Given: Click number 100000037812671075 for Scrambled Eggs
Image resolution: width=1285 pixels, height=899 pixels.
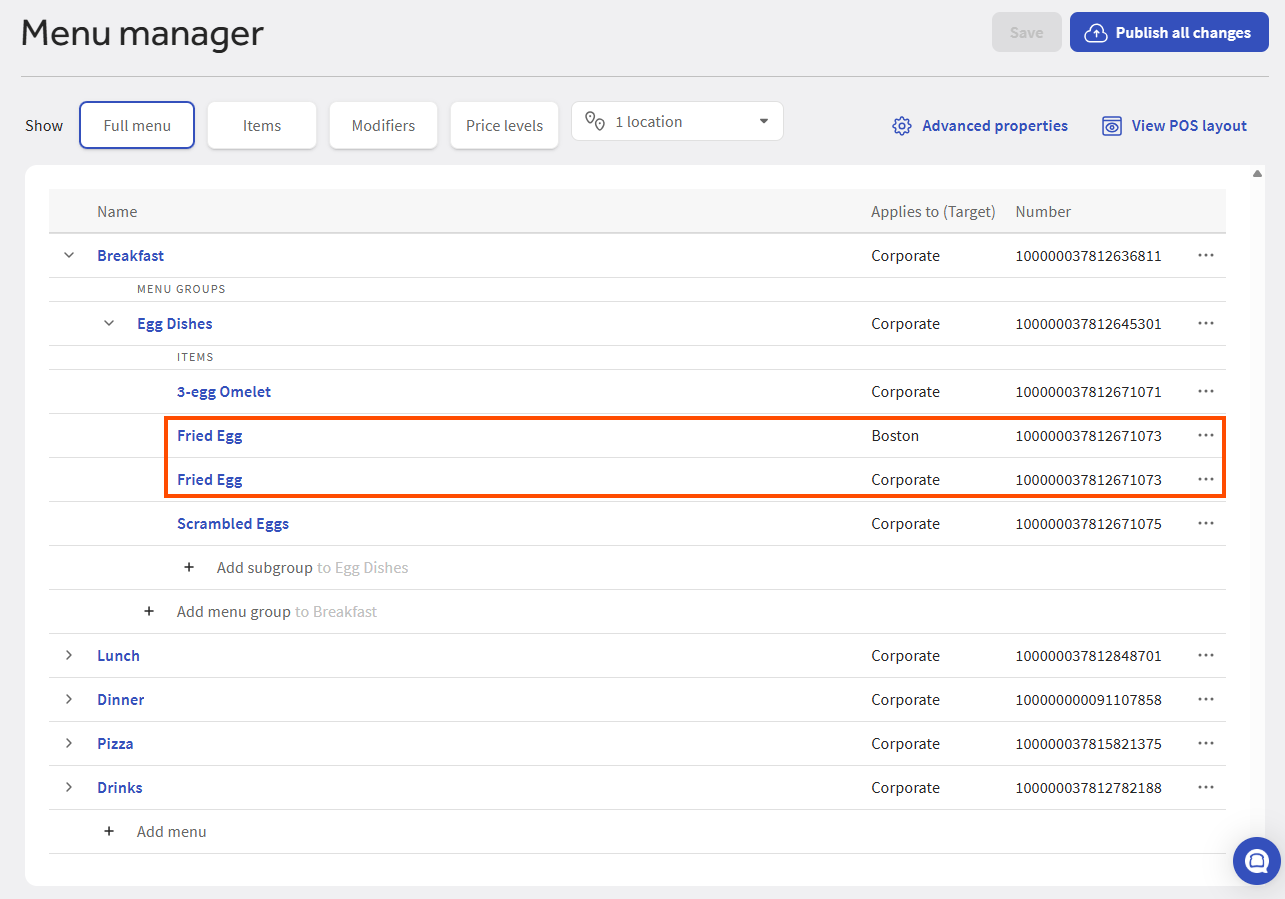Looking at the screenshot, I should [x=1088, y=524].
